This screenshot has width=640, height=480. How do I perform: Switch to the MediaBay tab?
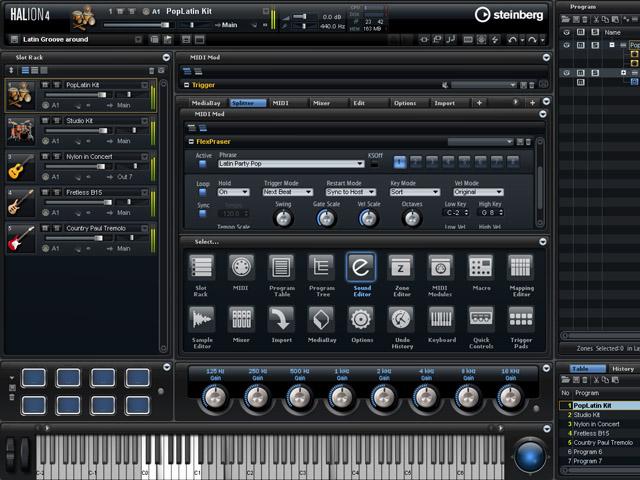point(206,103)
